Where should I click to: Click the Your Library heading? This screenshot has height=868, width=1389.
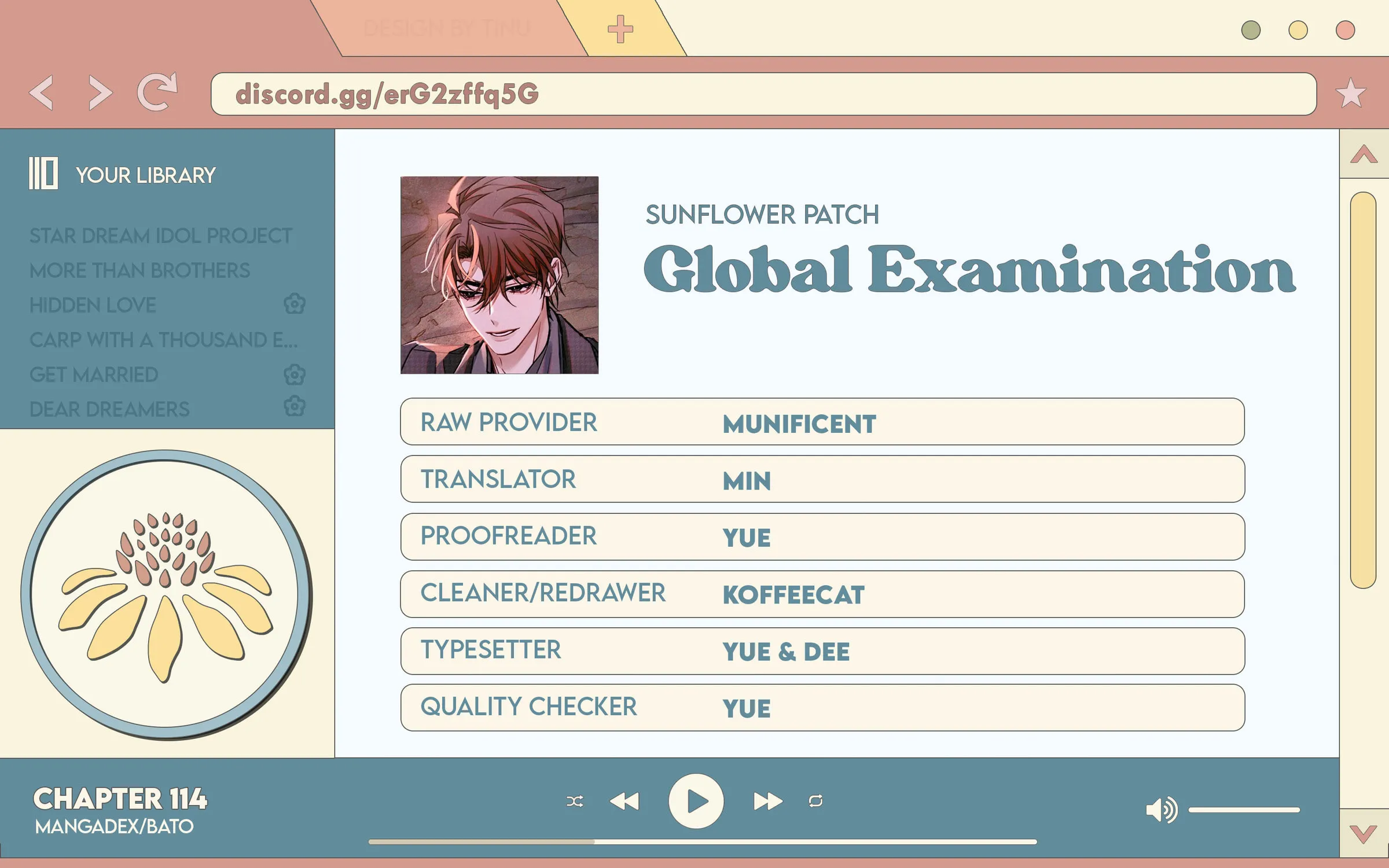145,175
